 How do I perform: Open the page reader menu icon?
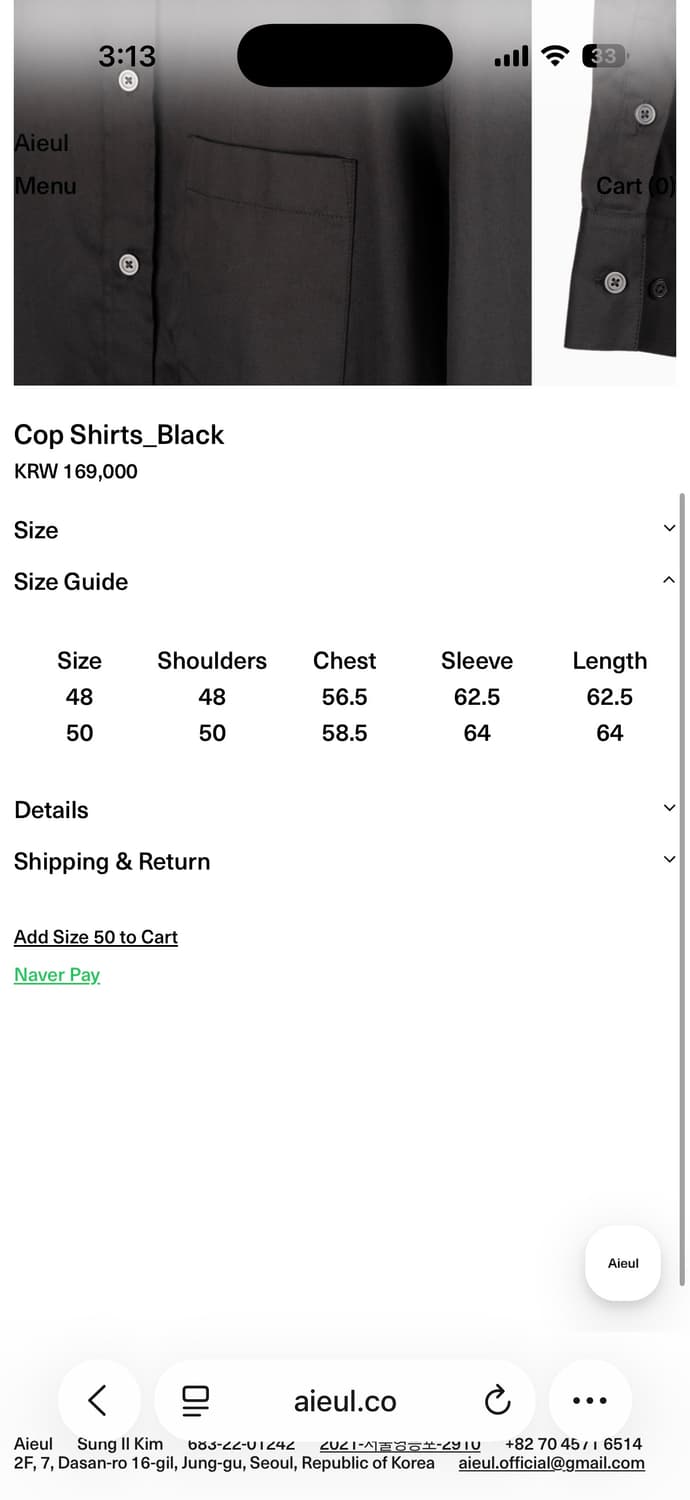[195, 1400]
